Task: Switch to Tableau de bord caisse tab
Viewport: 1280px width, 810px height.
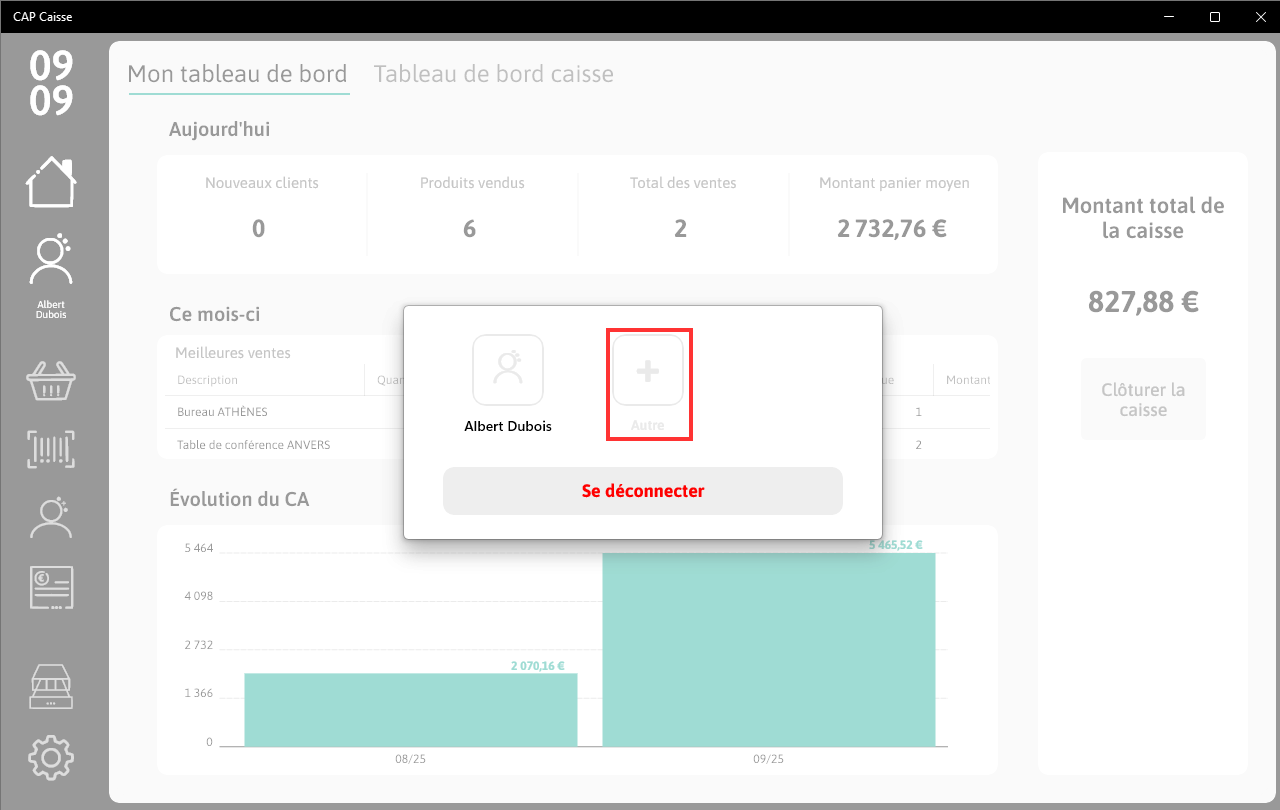Action: pyautogui.click(x=494, y=74)
